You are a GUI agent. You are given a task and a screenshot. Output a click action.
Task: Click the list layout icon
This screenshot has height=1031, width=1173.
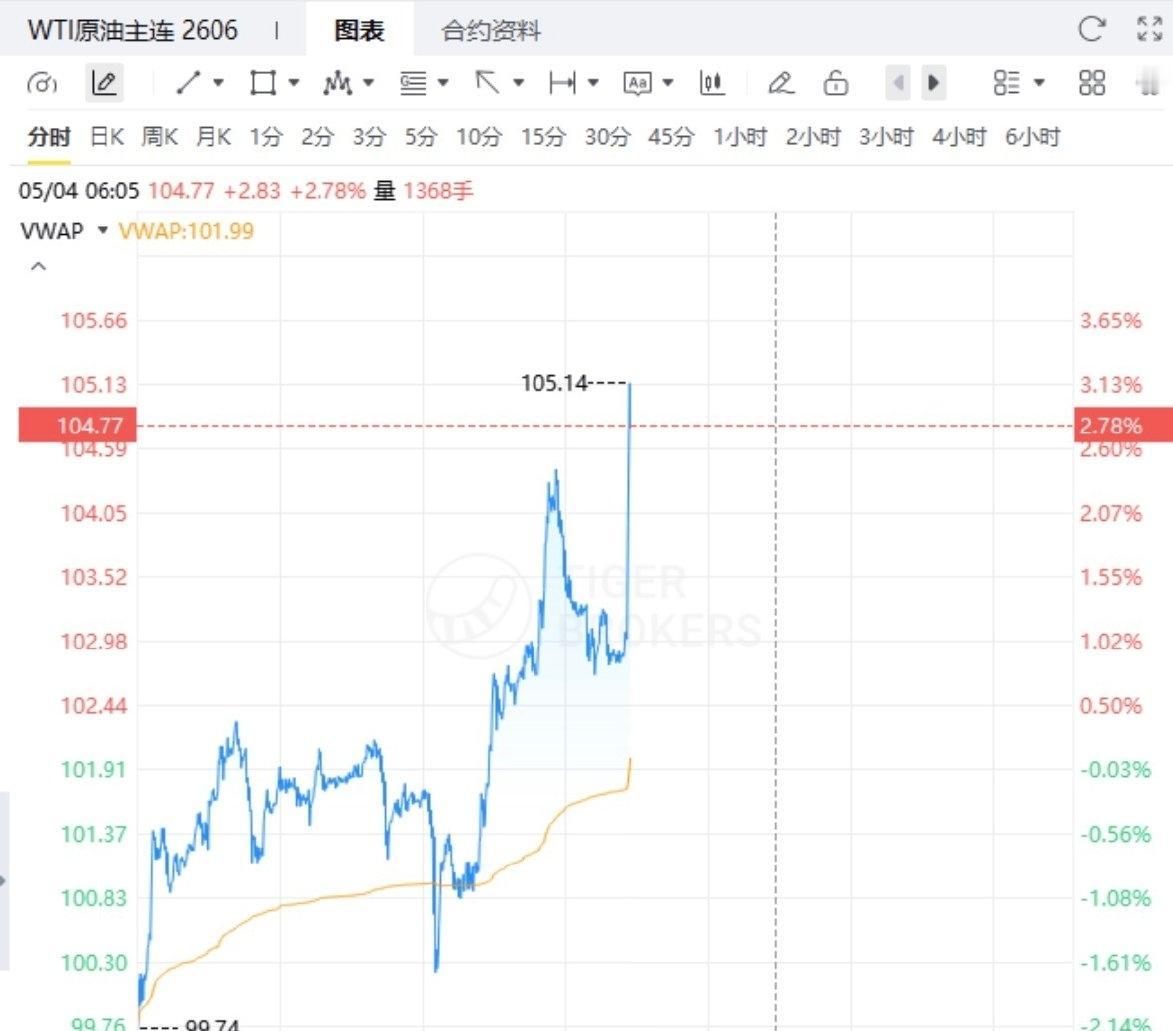1006,83
